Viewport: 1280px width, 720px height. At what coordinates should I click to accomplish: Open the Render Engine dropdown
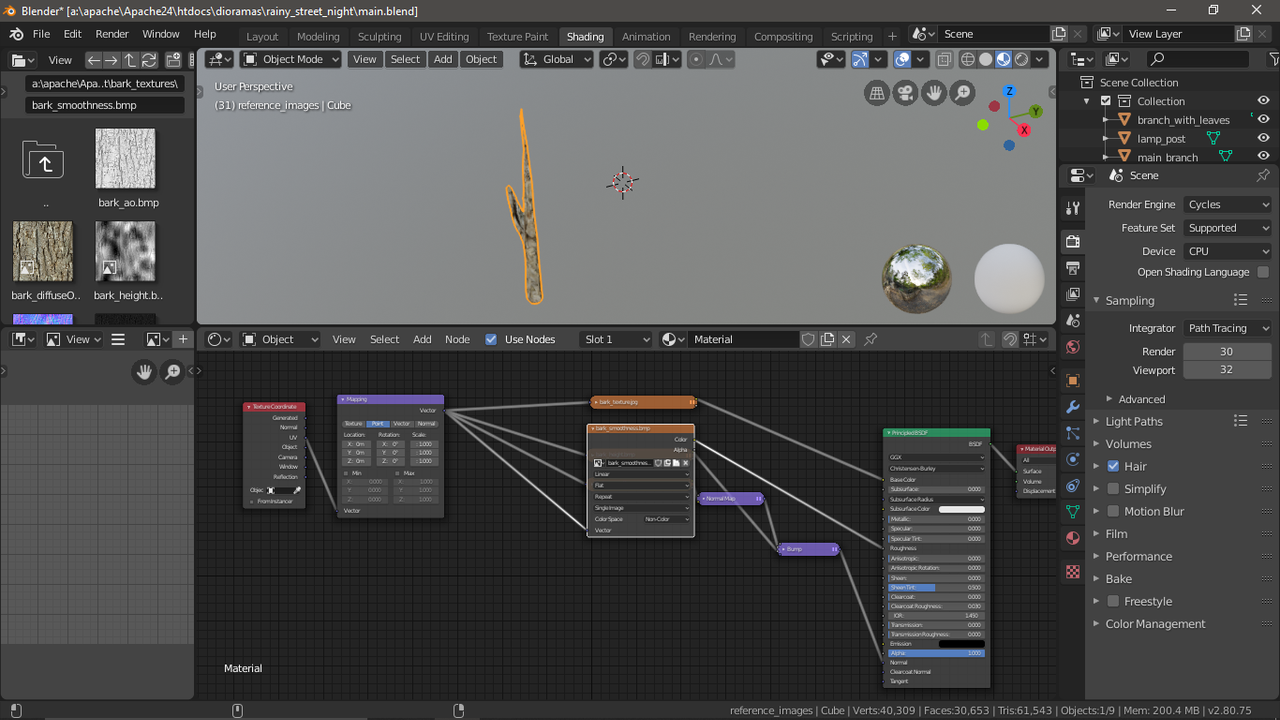point(1227,204)
